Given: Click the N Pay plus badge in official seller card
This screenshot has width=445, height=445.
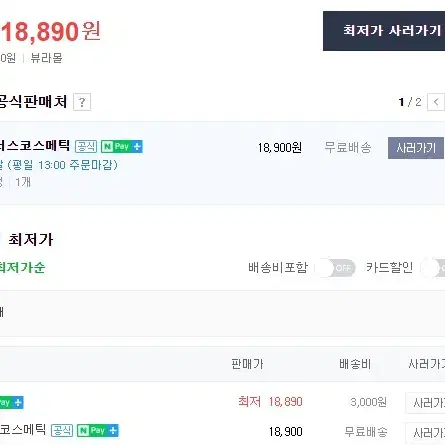Looking at the screenshot, I should pos(122,146).
